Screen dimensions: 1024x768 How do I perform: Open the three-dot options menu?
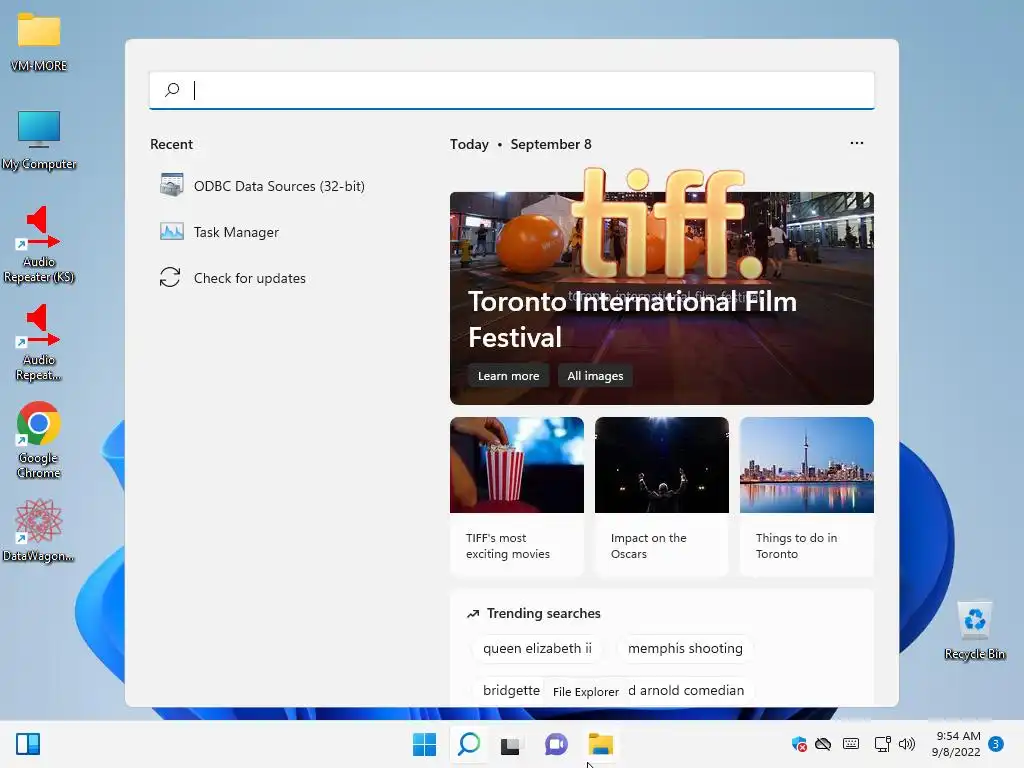point(857,143)
